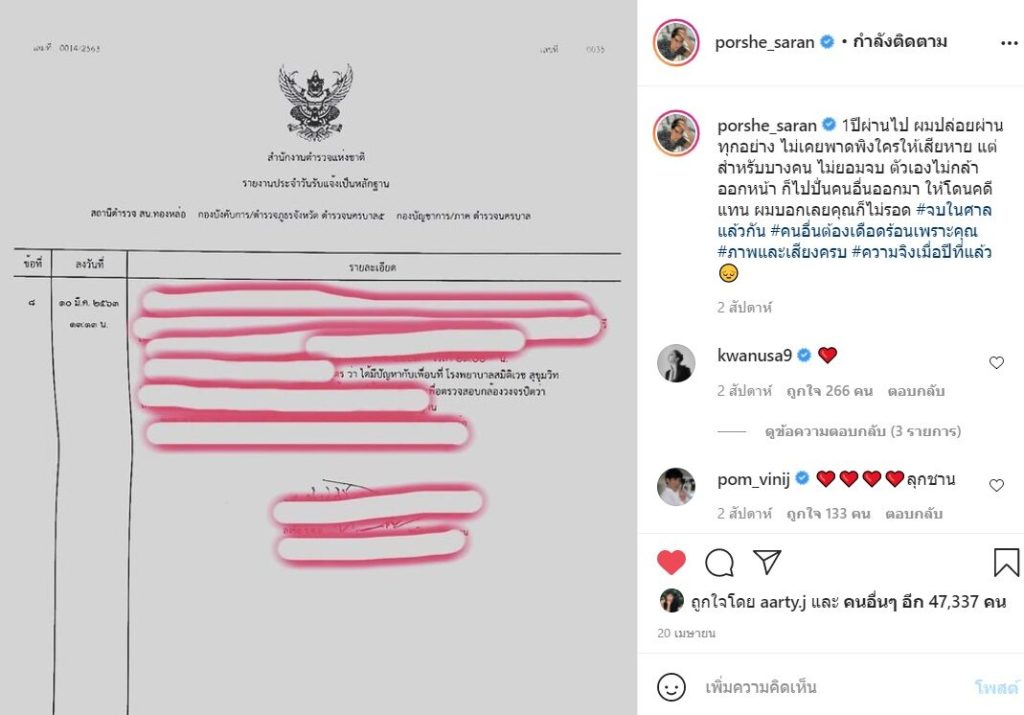The width and height of the screenshot is (1024, 715).
Task: Like kwanusa9's comment heart
Action: pos(996,362)
